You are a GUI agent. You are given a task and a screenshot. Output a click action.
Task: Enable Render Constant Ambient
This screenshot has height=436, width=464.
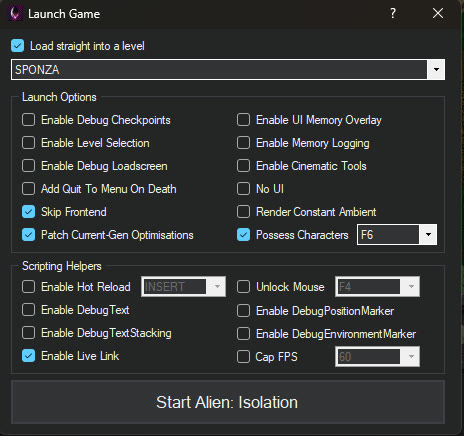(243, 212)
